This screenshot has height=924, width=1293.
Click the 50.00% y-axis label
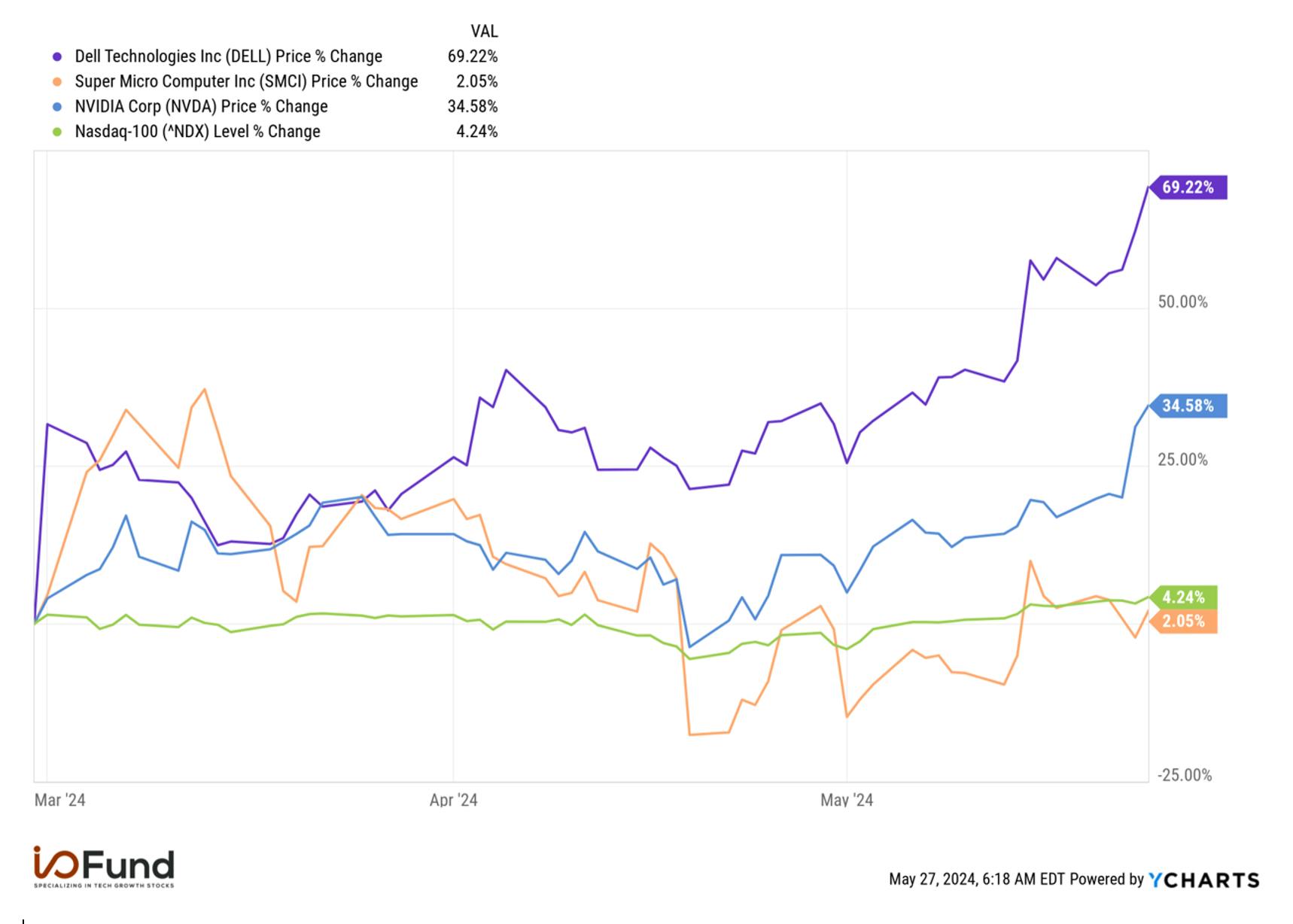click(1182, 302)
